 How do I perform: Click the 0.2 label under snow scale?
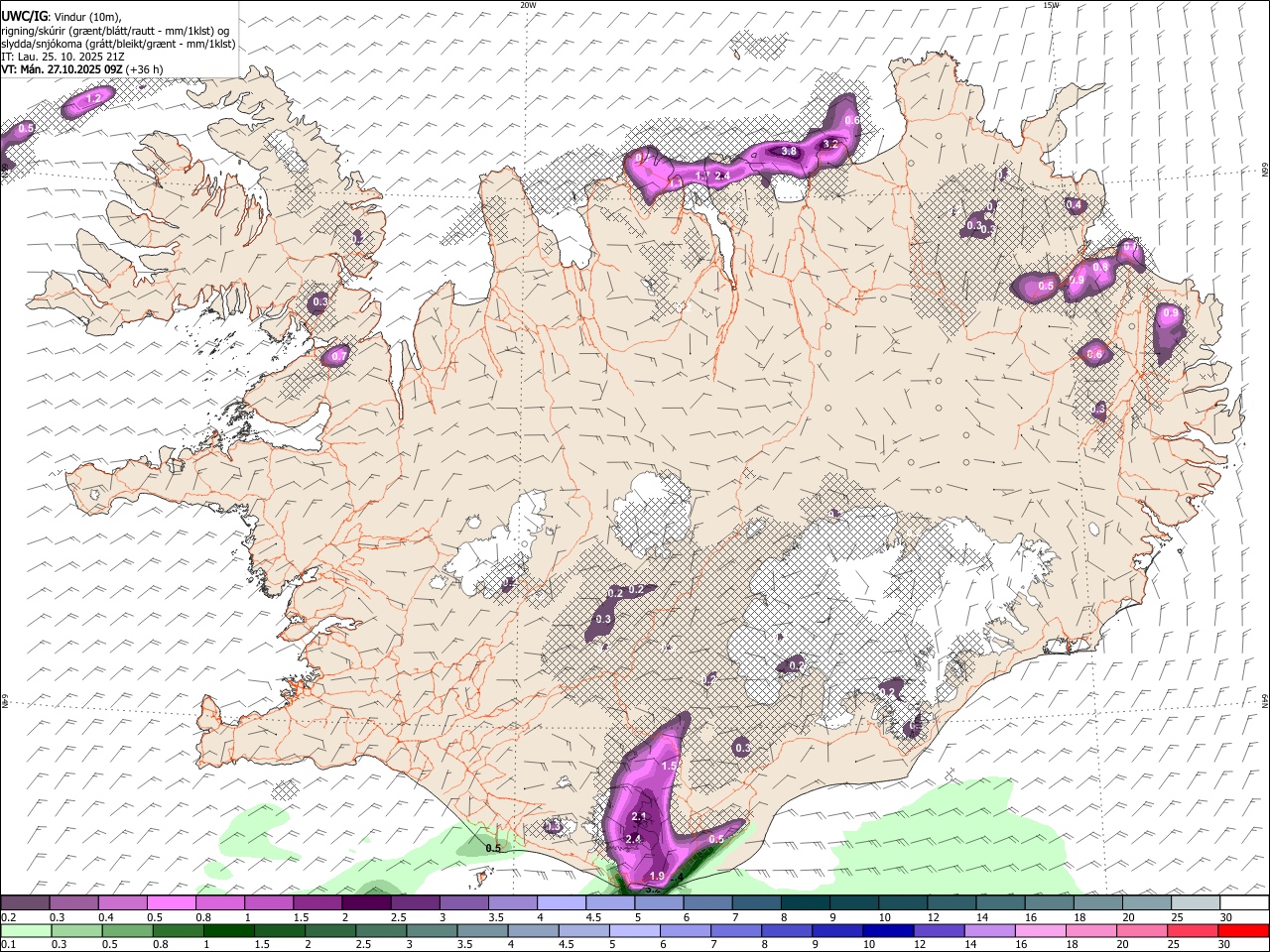pos(9,917)
